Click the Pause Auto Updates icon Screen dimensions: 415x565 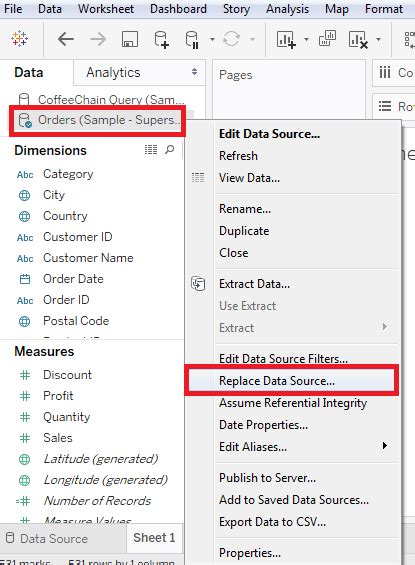[x=192, y=39]
